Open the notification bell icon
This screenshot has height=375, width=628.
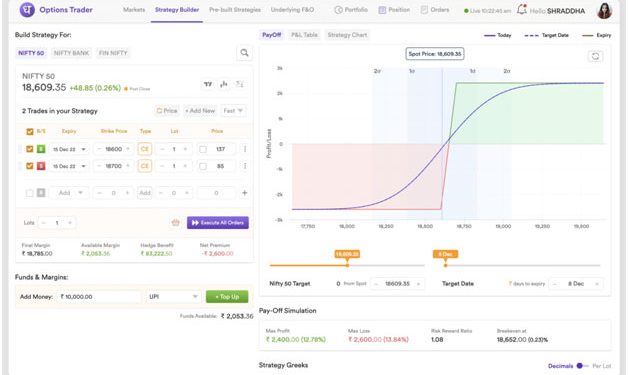click(x=521, y=9)
